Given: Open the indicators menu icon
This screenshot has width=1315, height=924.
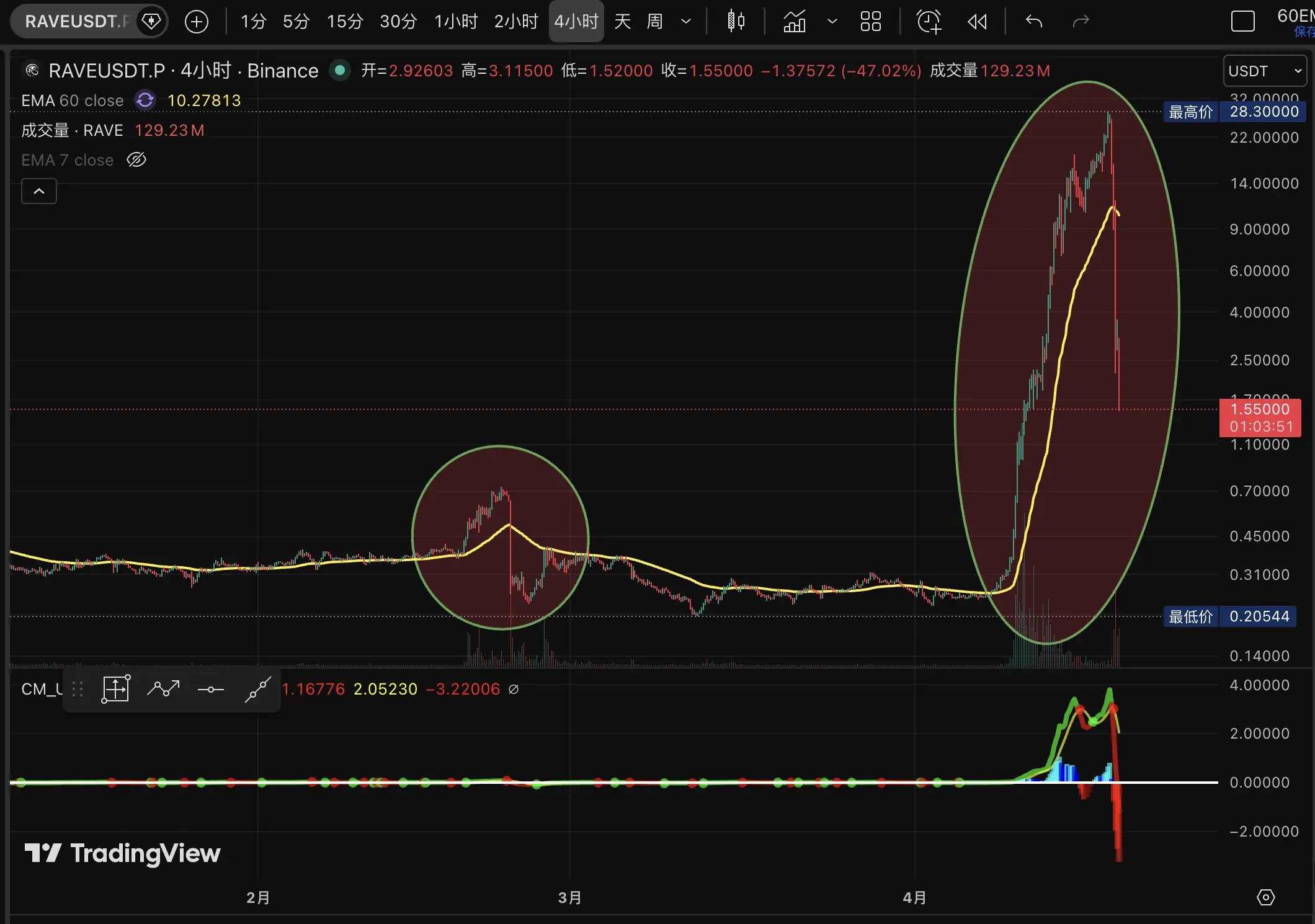Looking at the screenshot, I should 795,22.
